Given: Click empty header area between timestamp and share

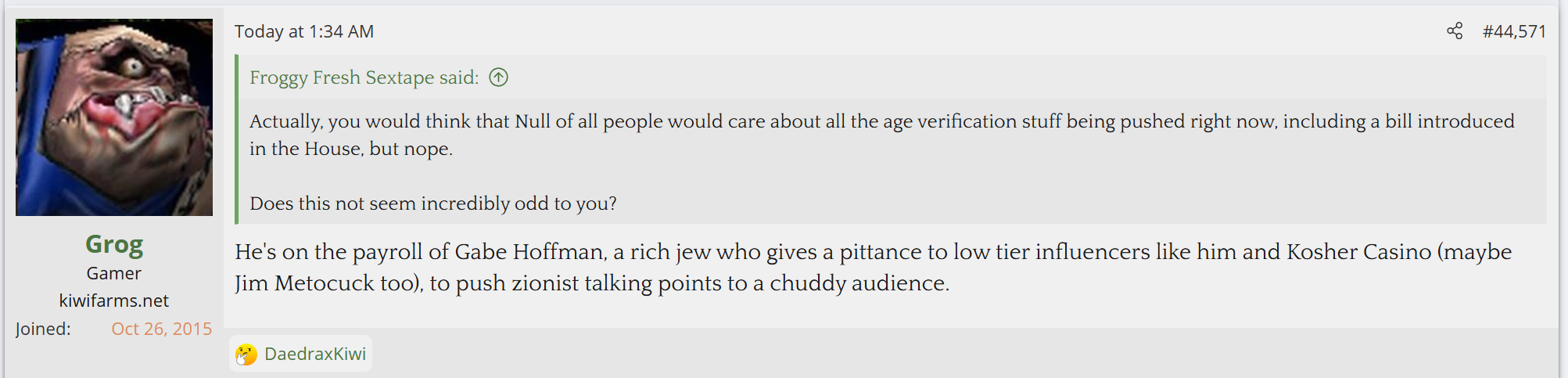Looking at the screenshot, I should click(899, 31).
